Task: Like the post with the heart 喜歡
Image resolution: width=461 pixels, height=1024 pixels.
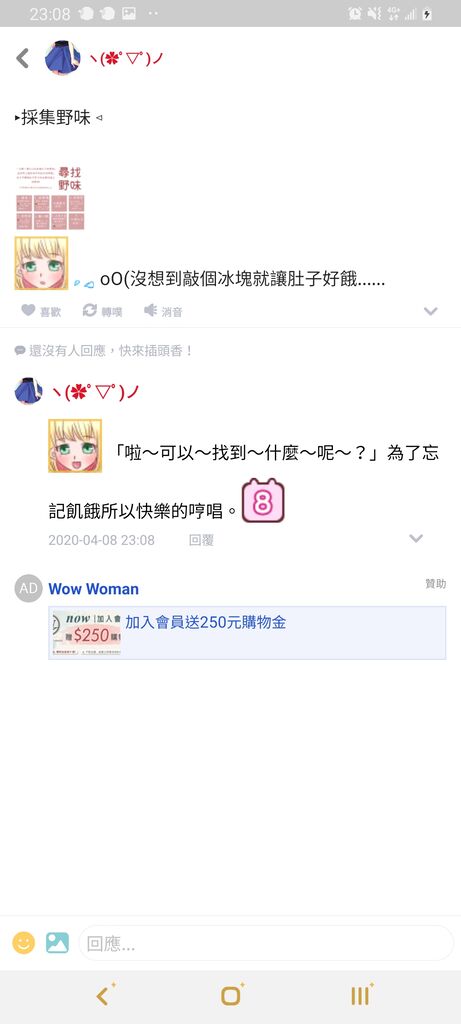Action: pos(40,311)
